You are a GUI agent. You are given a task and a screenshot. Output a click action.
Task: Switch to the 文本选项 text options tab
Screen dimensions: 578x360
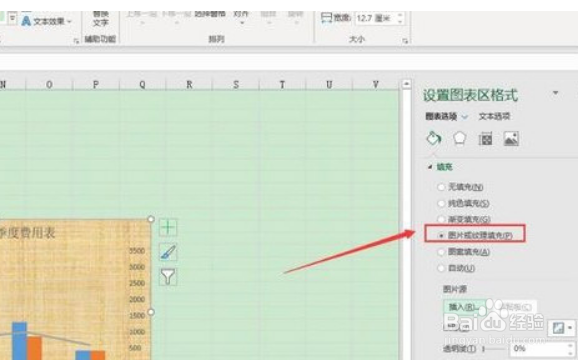(494, 116)
